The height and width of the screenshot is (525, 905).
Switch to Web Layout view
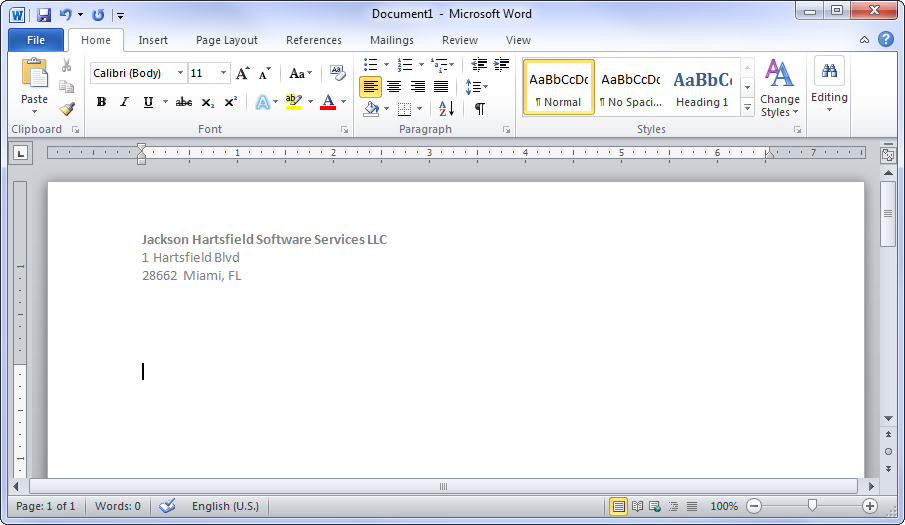(655, 507)
